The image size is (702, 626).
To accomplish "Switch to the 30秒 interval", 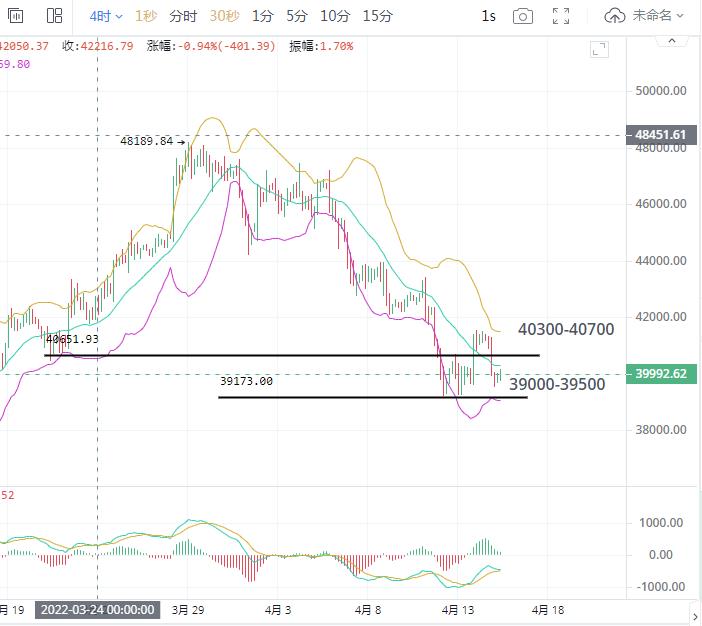I will click(223, 16).
